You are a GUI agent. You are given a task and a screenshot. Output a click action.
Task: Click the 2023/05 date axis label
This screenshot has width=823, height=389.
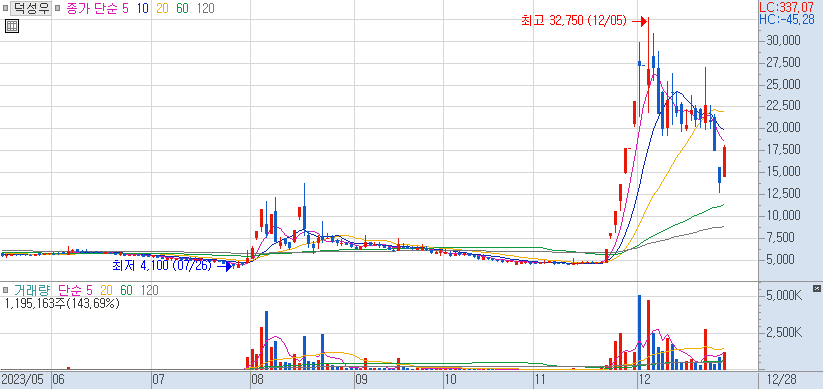[24, 379]
